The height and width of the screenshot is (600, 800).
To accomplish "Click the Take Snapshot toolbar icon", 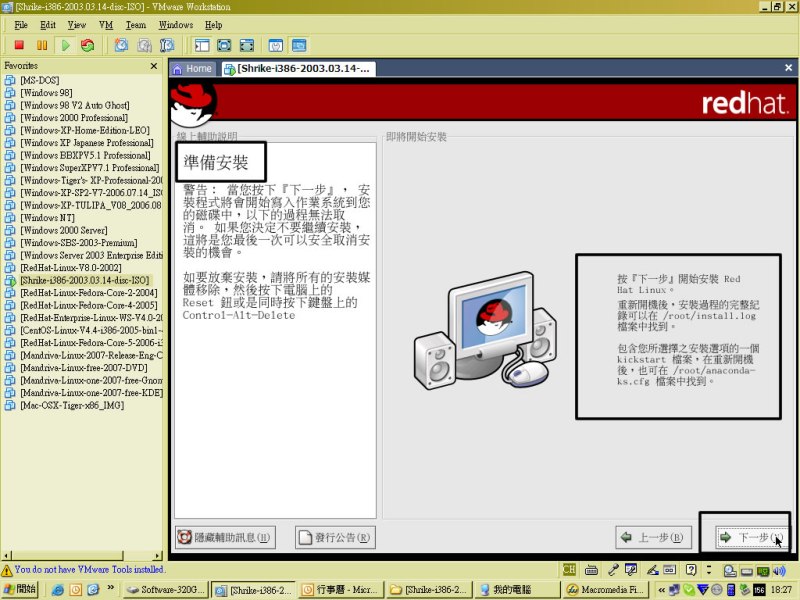I will [121, 45].
